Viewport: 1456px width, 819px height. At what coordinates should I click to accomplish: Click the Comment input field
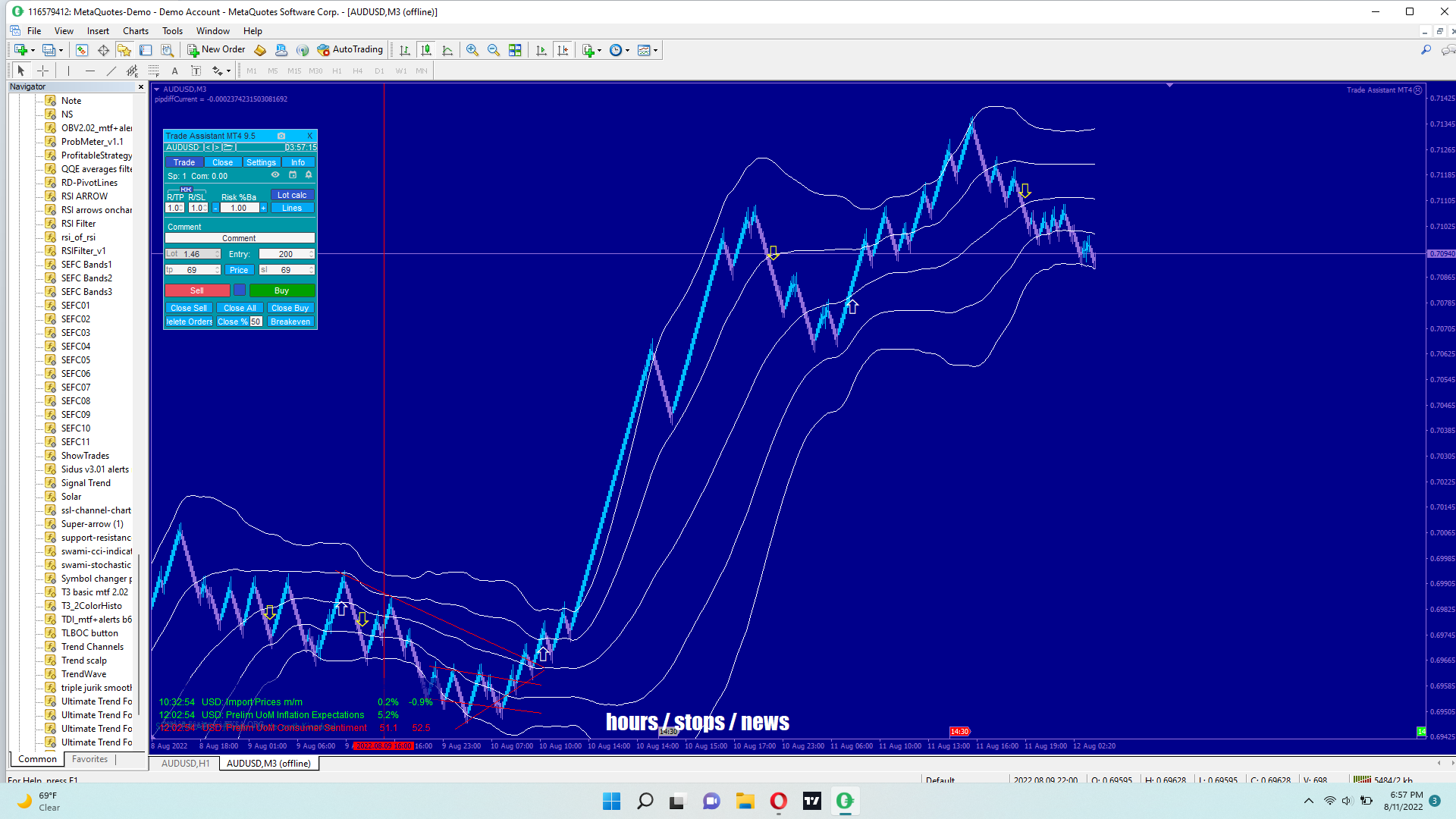240,238
